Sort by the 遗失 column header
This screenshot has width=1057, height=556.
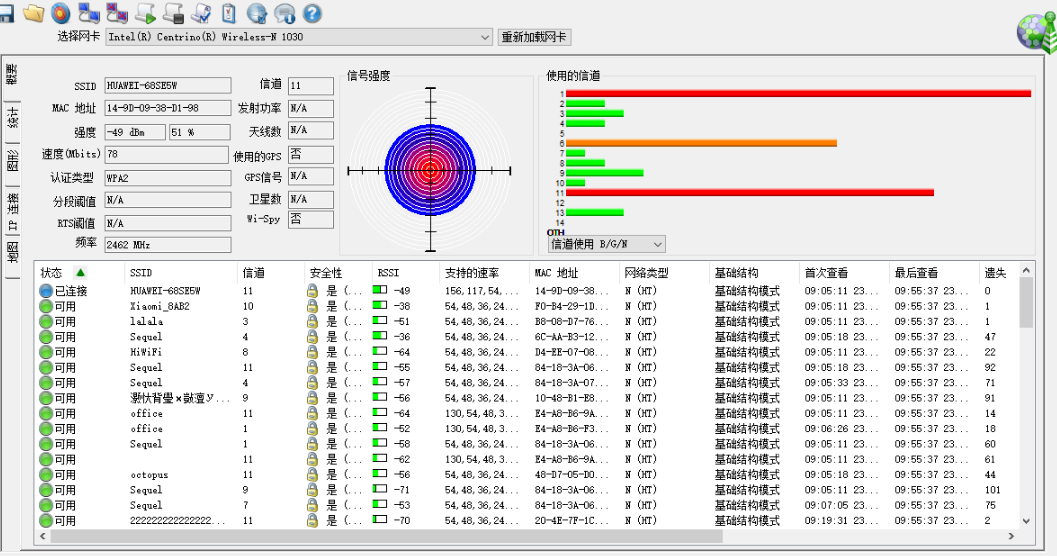click(1000, 273)
